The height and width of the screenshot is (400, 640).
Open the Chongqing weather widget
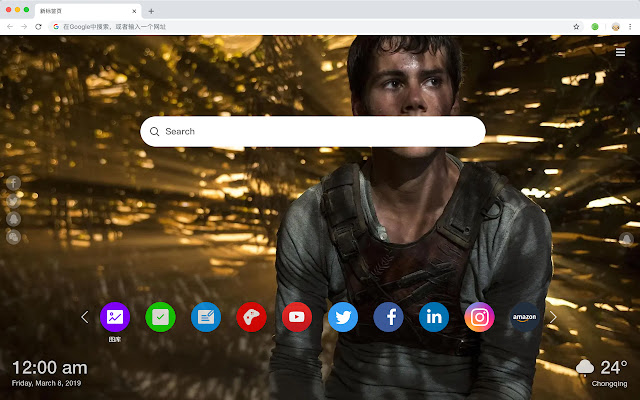click(602, 371)
